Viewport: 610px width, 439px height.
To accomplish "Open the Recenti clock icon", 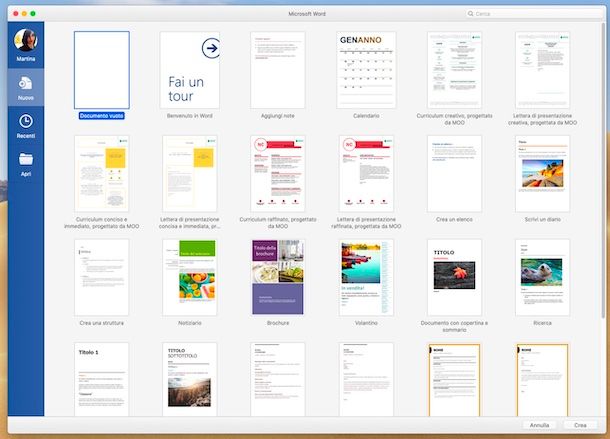I will 26,121.
